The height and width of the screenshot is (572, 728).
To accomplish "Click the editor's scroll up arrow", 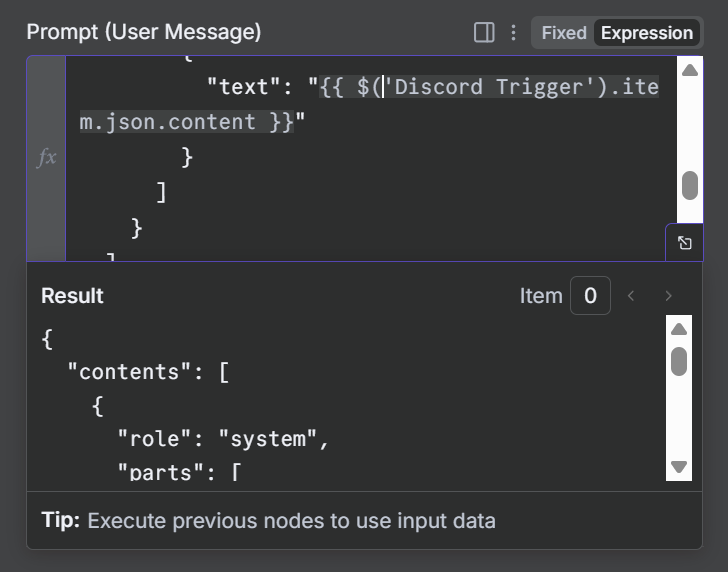I will (689, 70).
